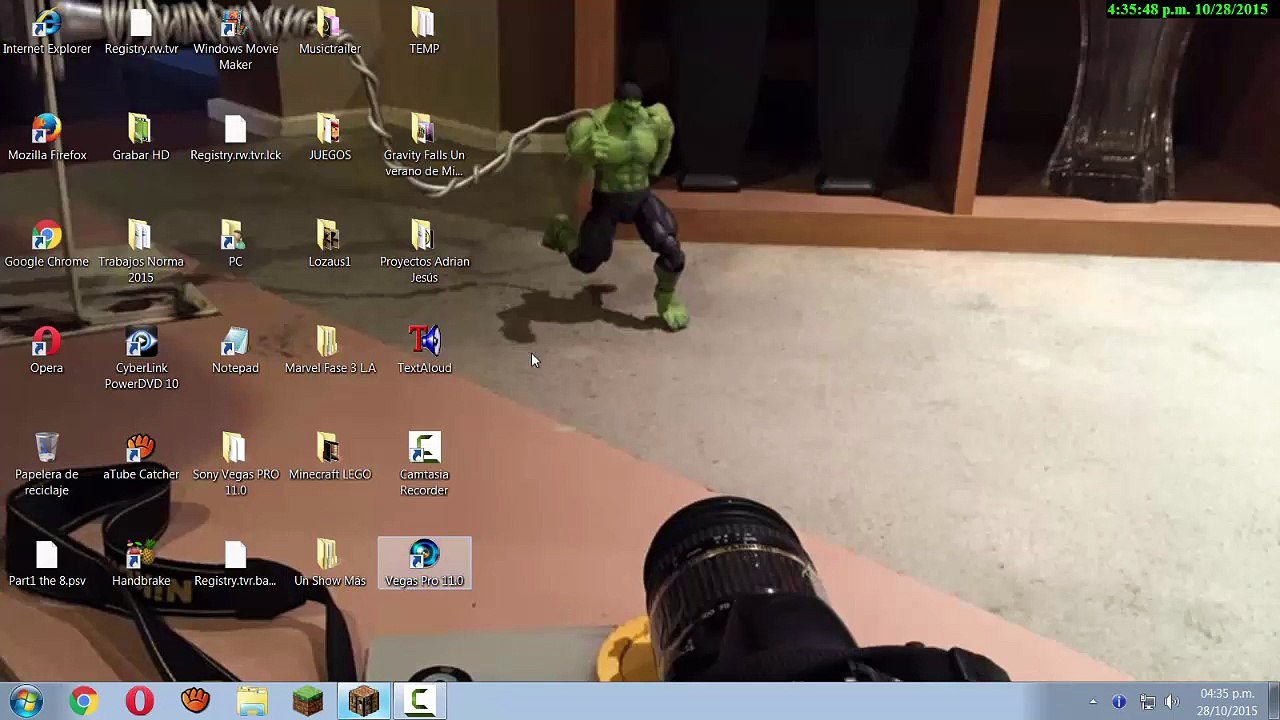Select the Part1 the 8.psv file
Image resolution: width=1280 pixels, height=720 pixels.
(46, 563)
